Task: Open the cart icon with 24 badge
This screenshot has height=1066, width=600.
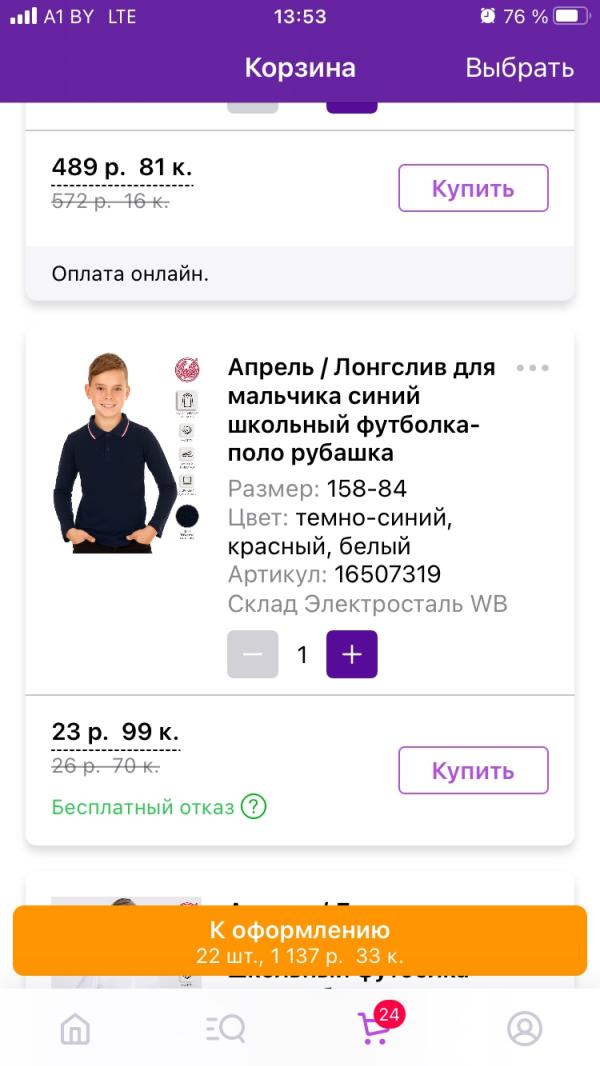Action: [374, 1027]
